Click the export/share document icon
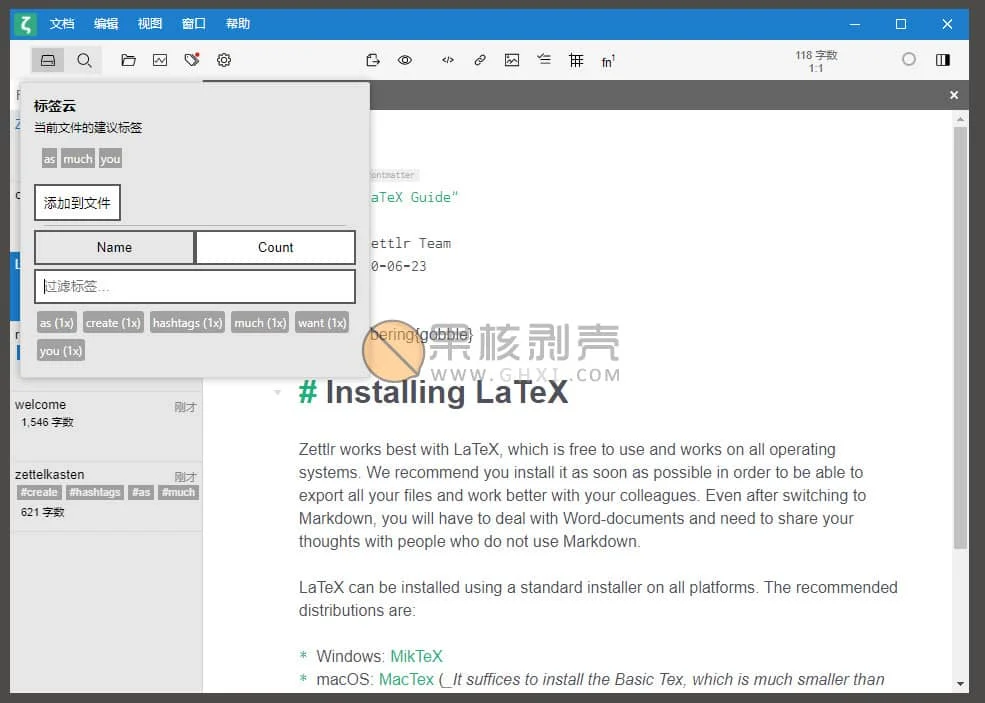985x703 pixels. pos(373,60)
